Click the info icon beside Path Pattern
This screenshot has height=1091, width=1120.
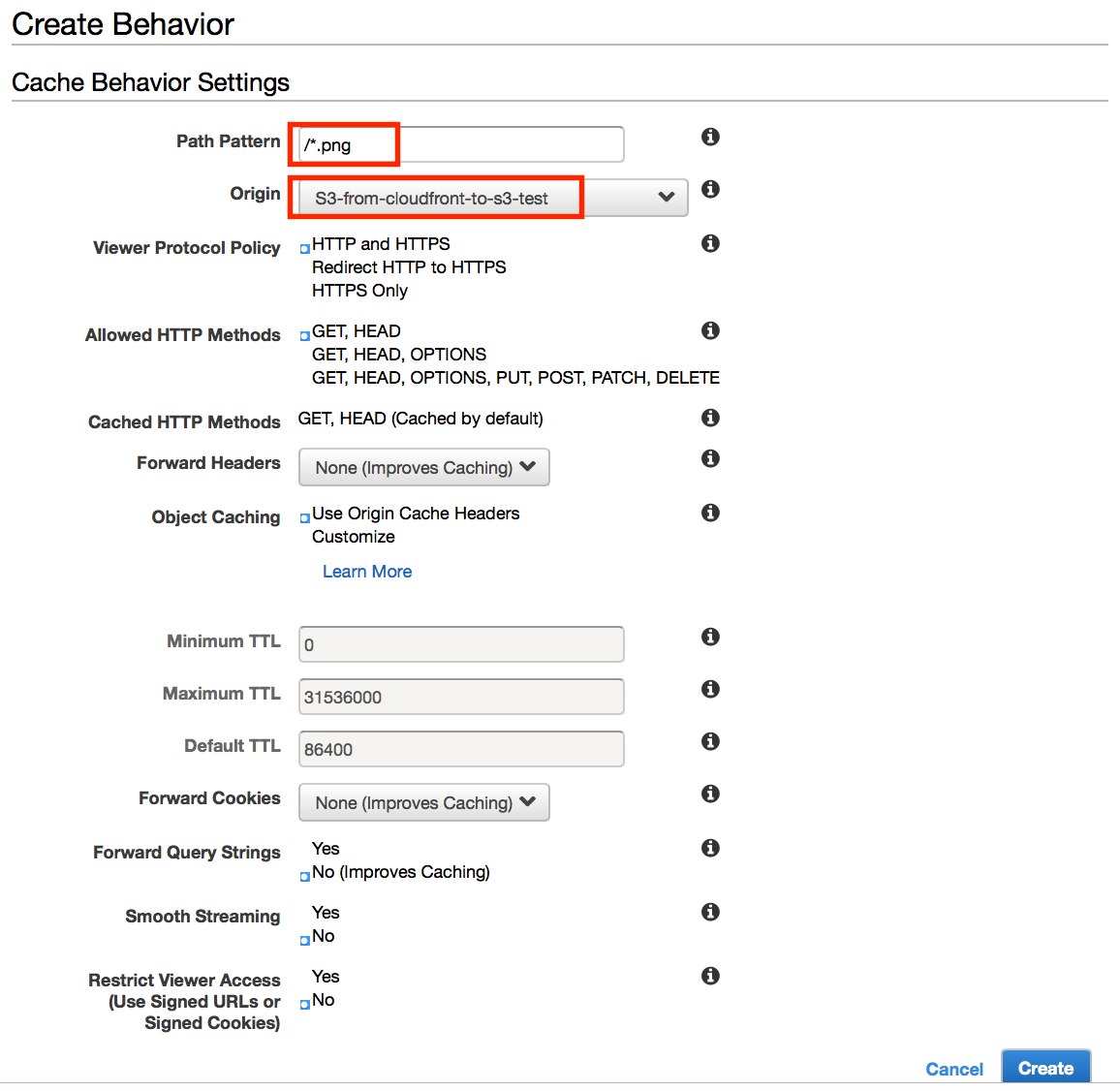[x=710, y=137]
